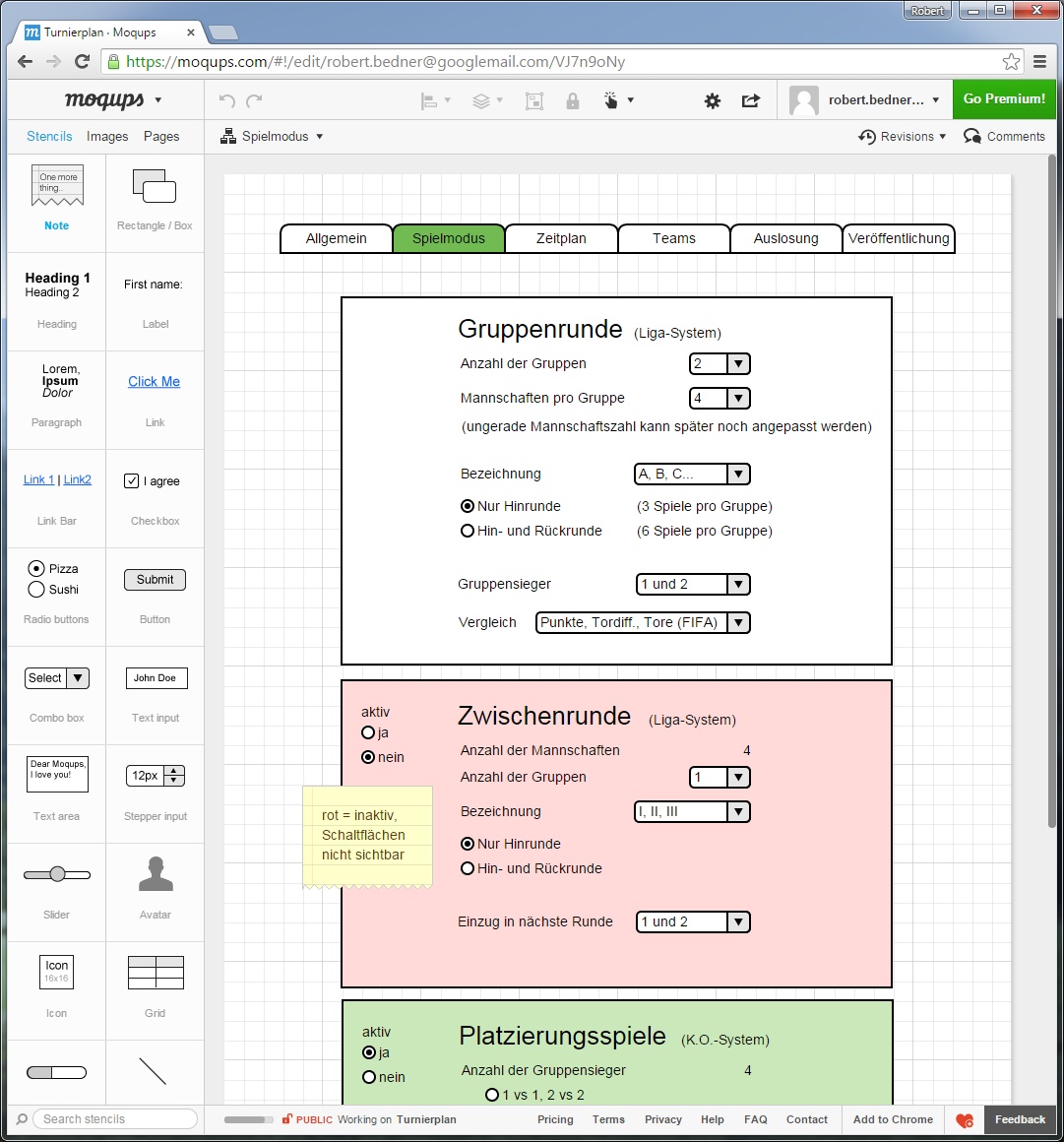Set Zwischenrunde aktiv to ja
The image size is (1064, 1142).
[x=368, y=732]
